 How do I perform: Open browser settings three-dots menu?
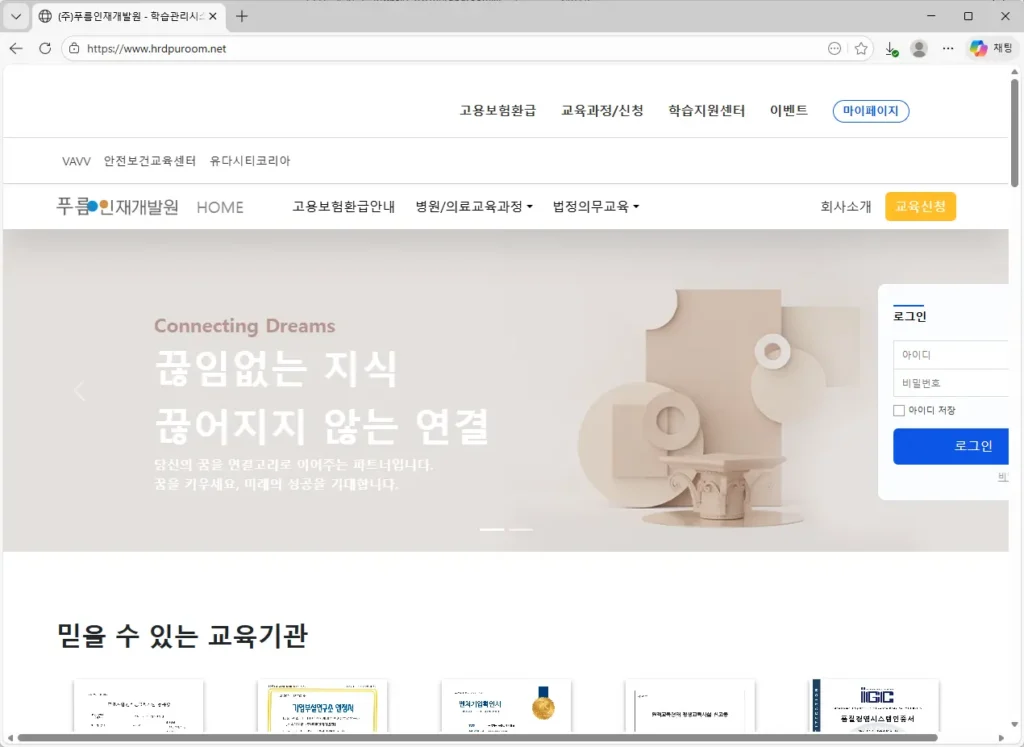click(948, 48)
